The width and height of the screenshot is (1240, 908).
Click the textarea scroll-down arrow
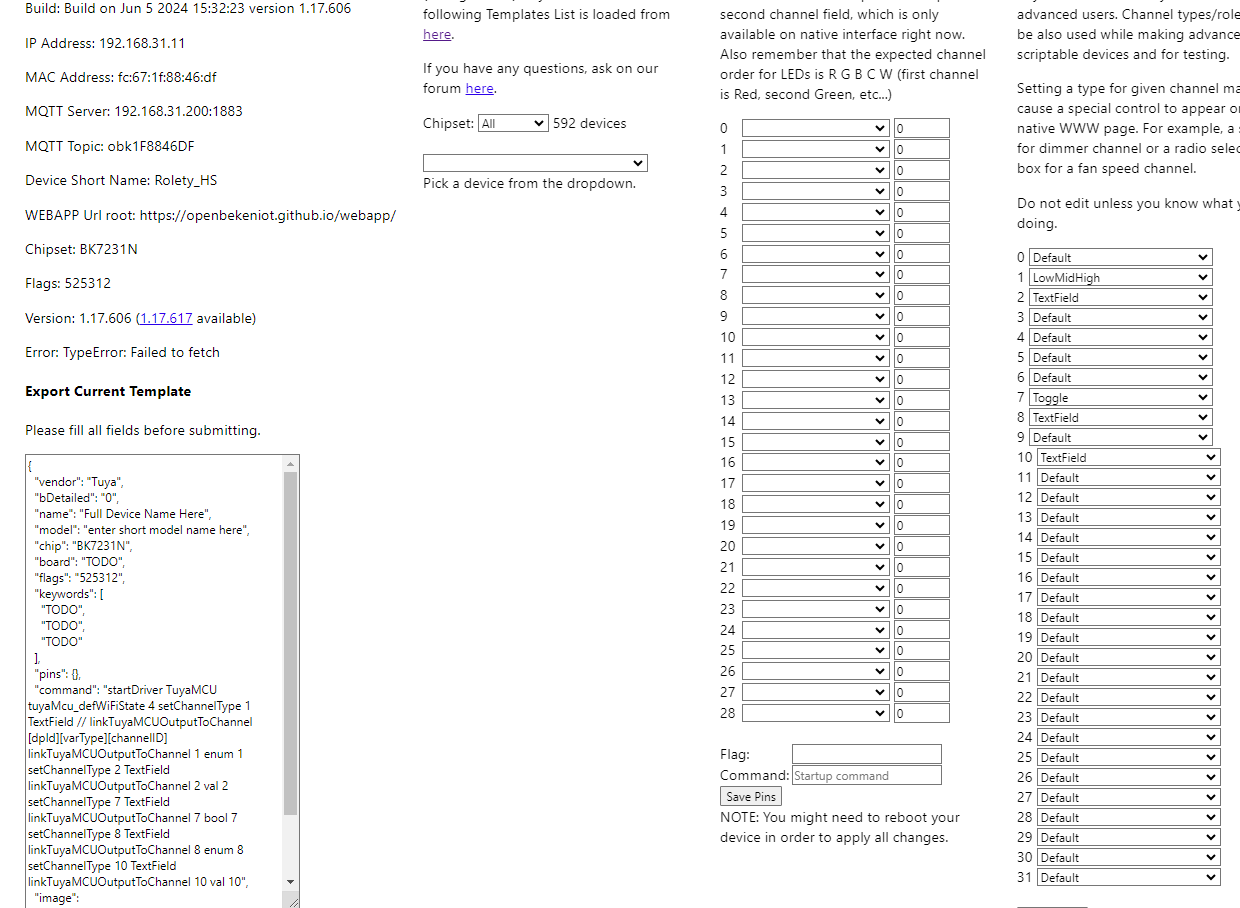291,882
